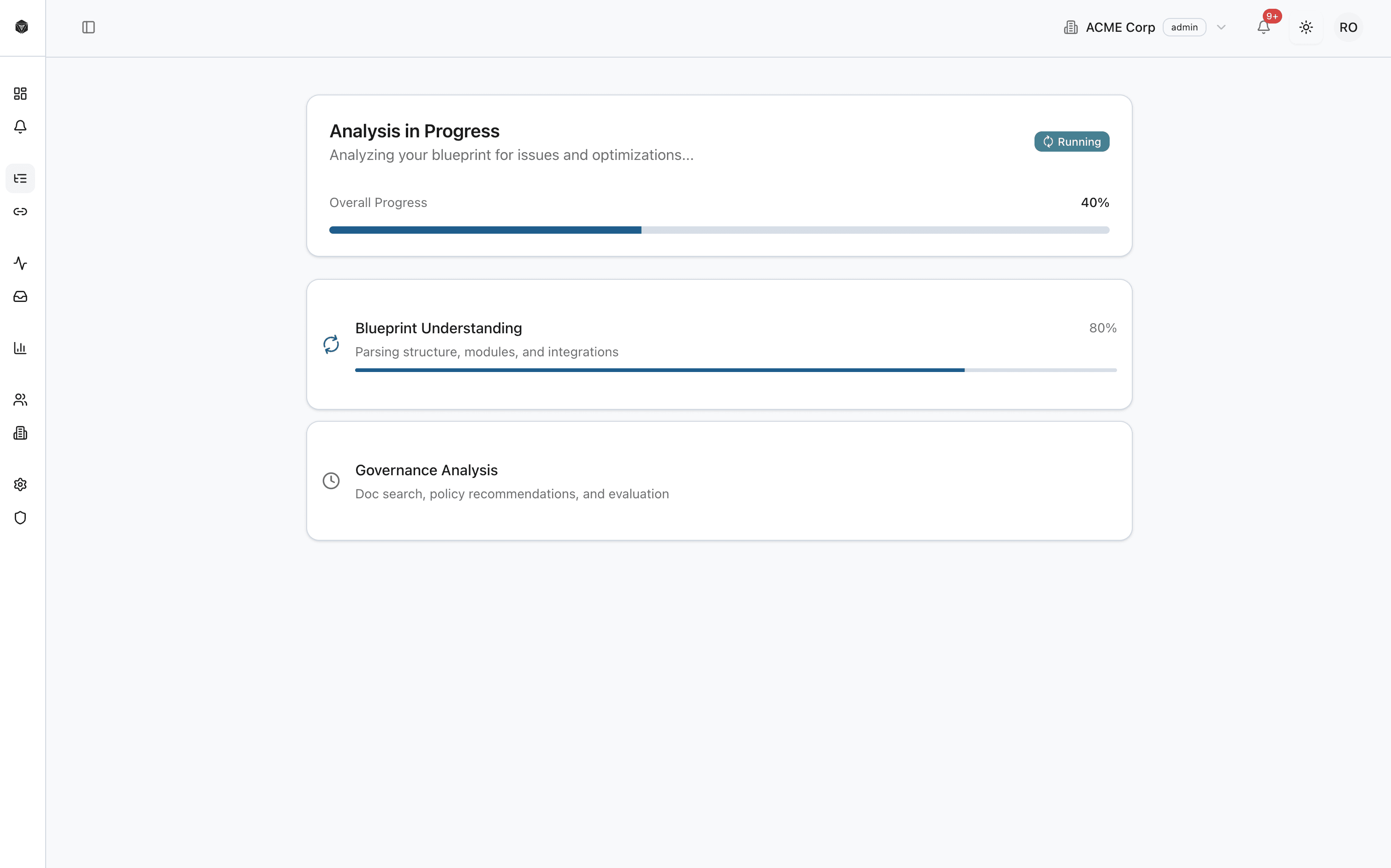The height and width of the screenshot is (868, 1391).
Task: Select the link/integrations icon in the sidebar
Action: pos(21,211)
